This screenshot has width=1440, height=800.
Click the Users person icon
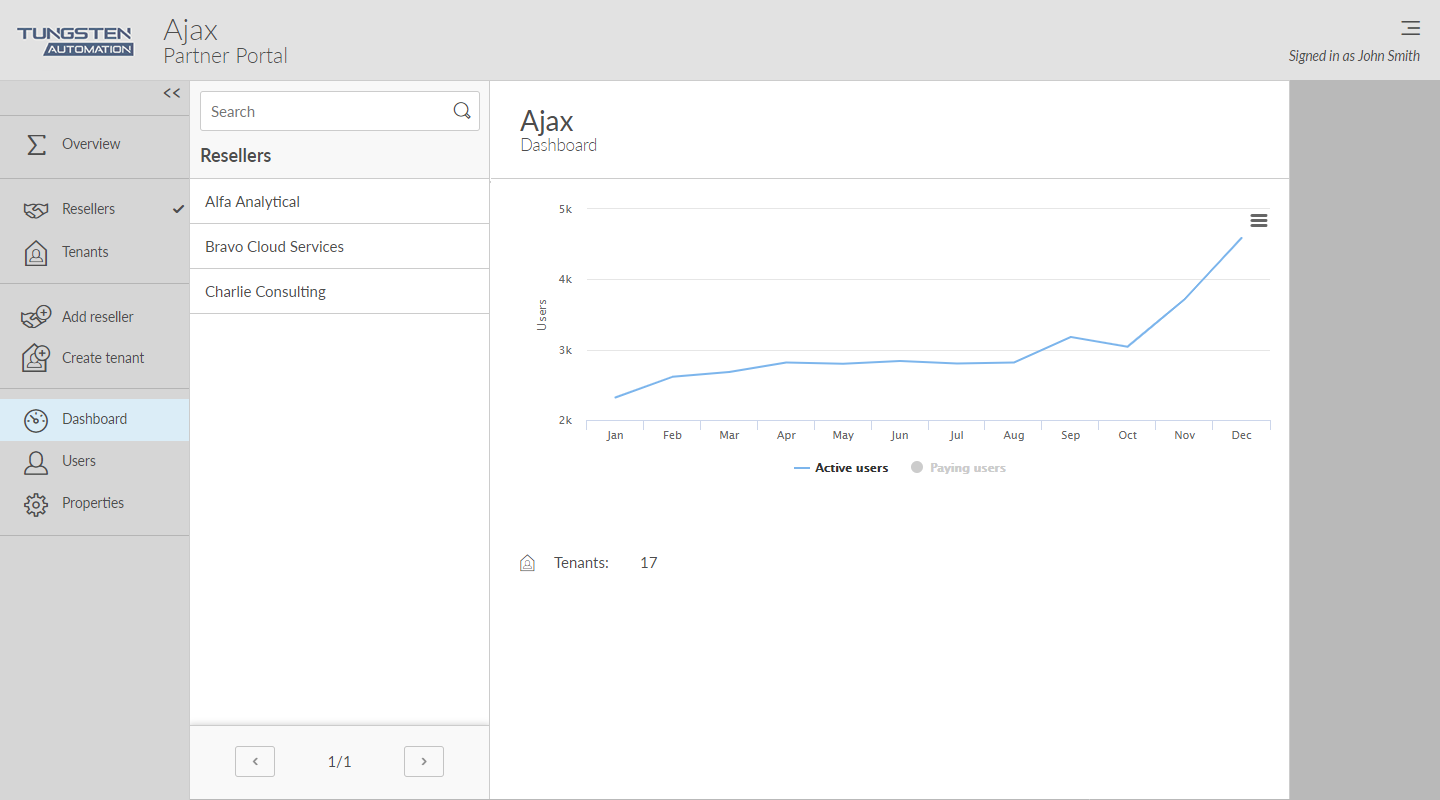[36, 462]
